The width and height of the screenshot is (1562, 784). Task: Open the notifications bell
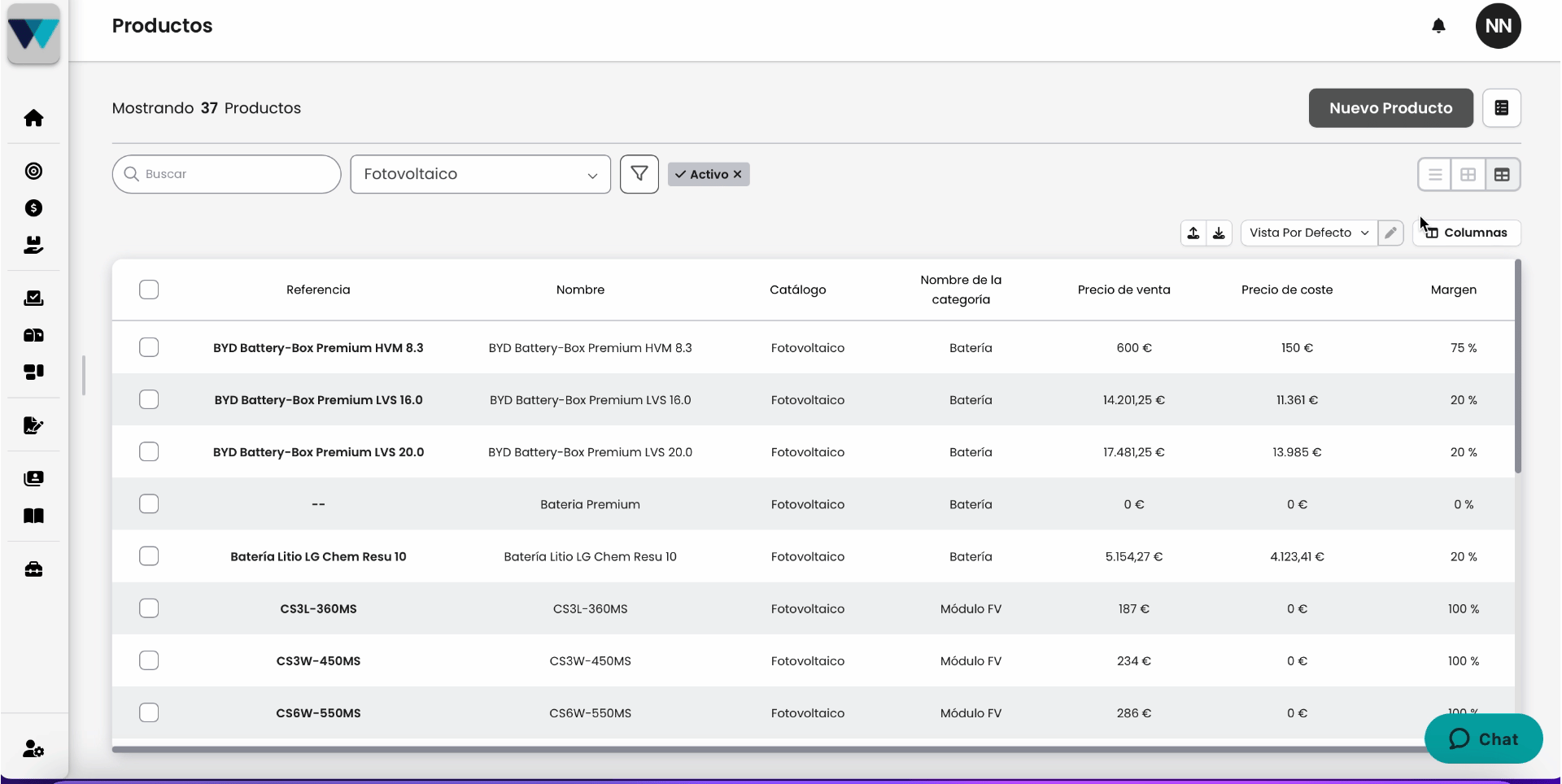1438,26
